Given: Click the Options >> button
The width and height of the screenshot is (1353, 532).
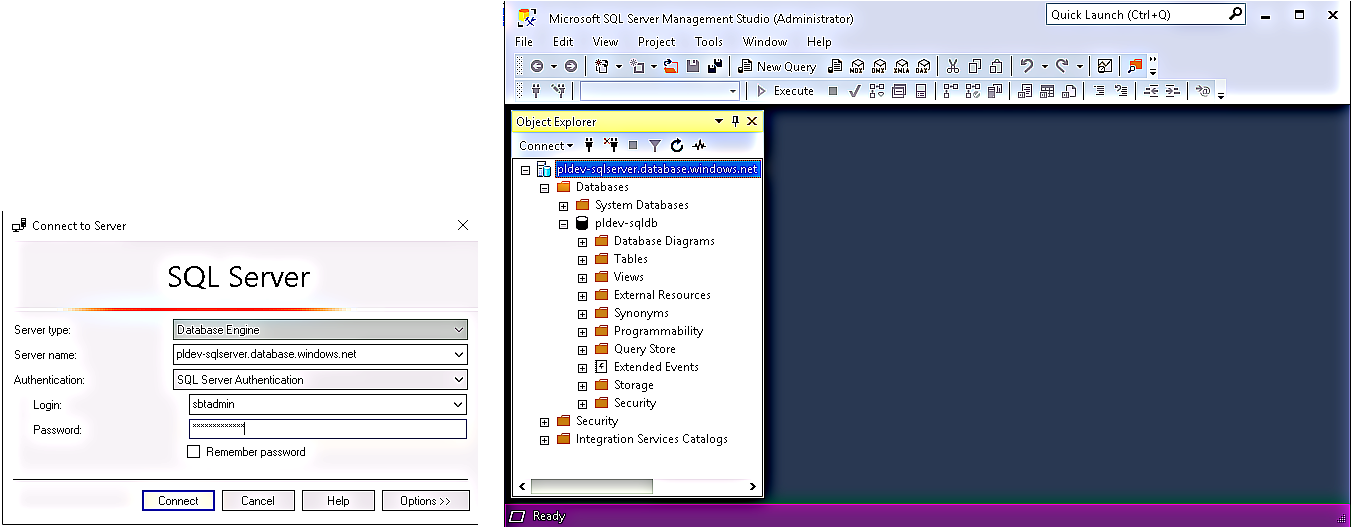Looking at the screenshot, I should (x=426, y=501).
